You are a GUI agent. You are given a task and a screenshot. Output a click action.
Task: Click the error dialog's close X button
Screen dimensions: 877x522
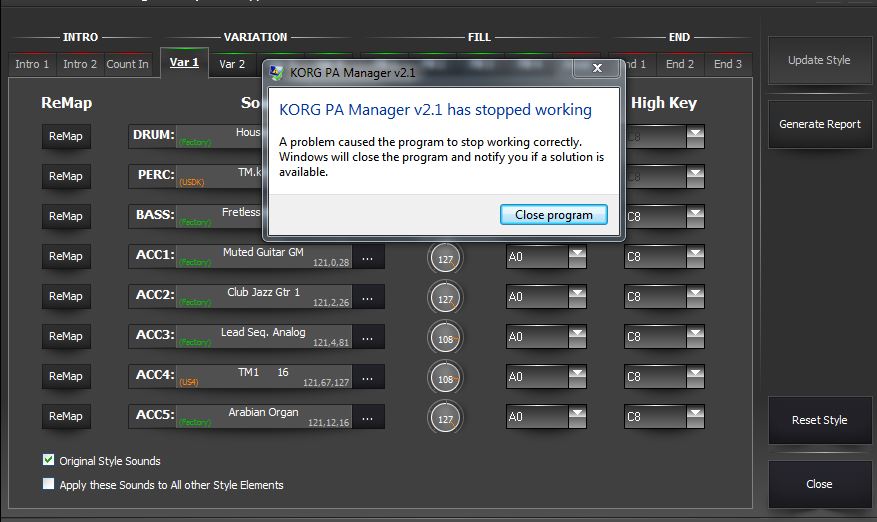[x=597, y=69]
